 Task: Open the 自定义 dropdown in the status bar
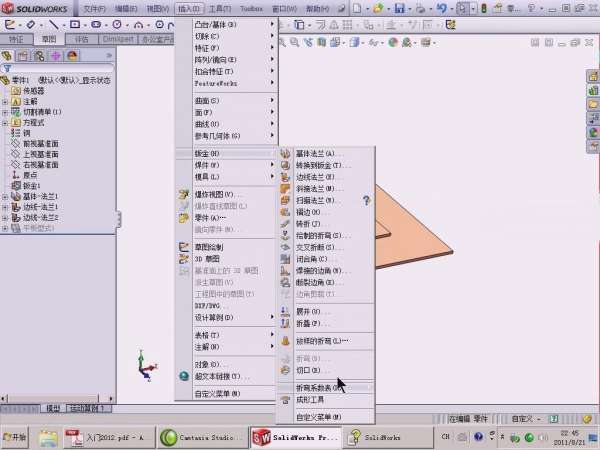525,419
